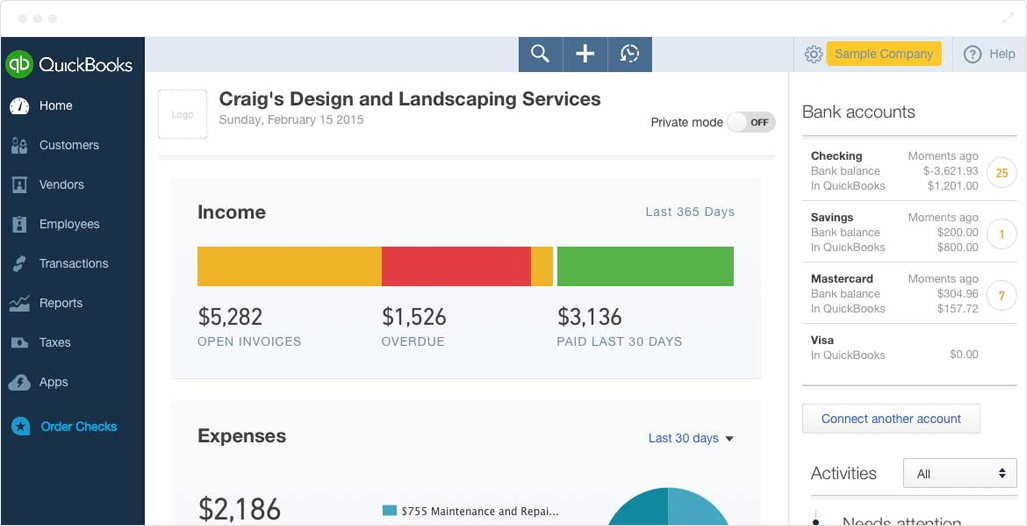Open Reports menu item
The width and height of the screenshot is (1027, 526).
click(x=61, y=303)
